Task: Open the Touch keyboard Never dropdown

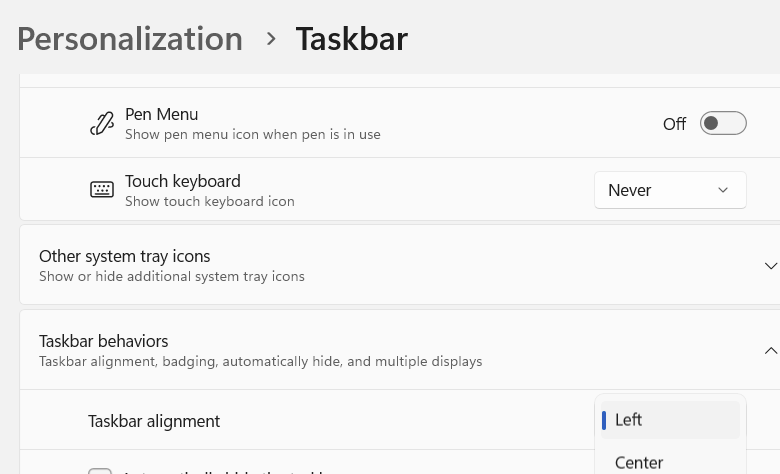Action: [x=670, y=190]
